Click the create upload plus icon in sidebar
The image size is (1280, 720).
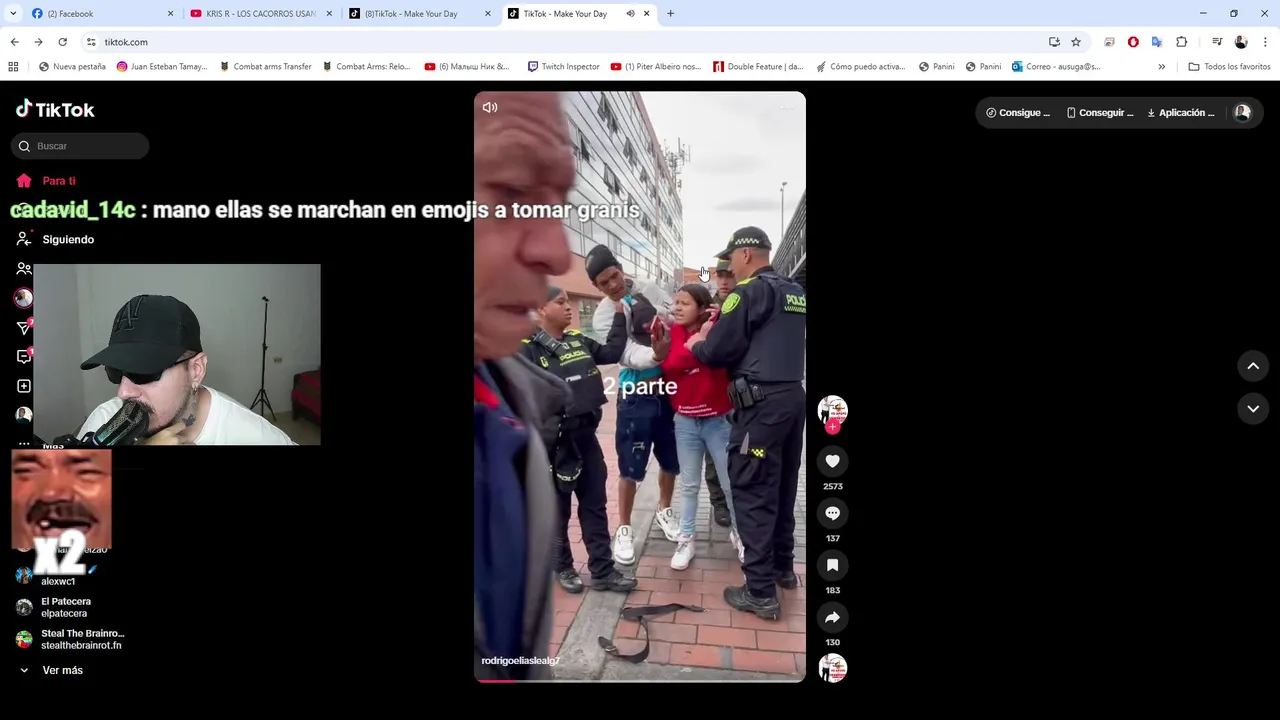(x=24, y=386)
